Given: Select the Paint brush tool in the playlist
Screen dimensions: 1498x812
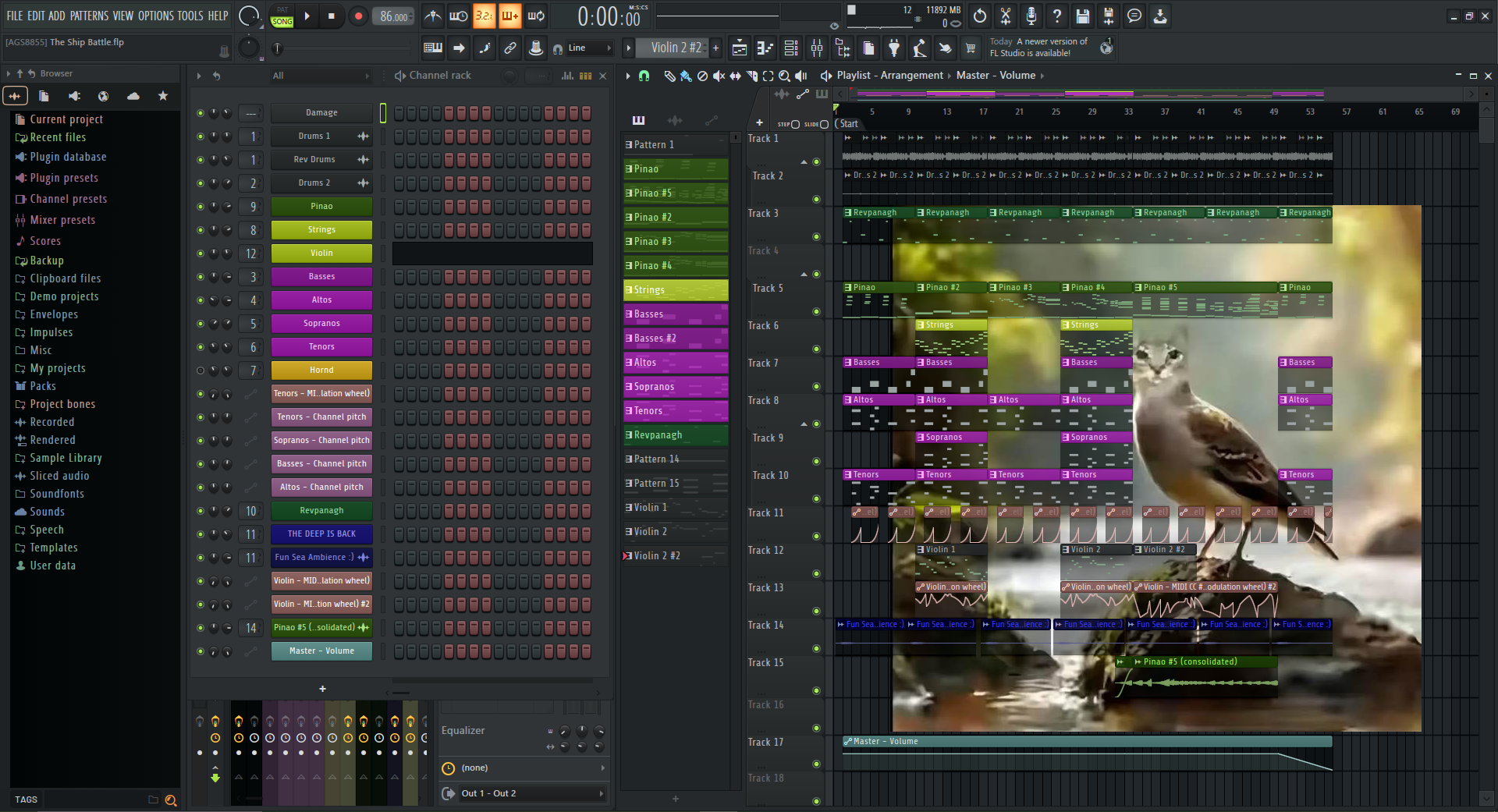Looking at the screenshot, I should click(686, 76).
